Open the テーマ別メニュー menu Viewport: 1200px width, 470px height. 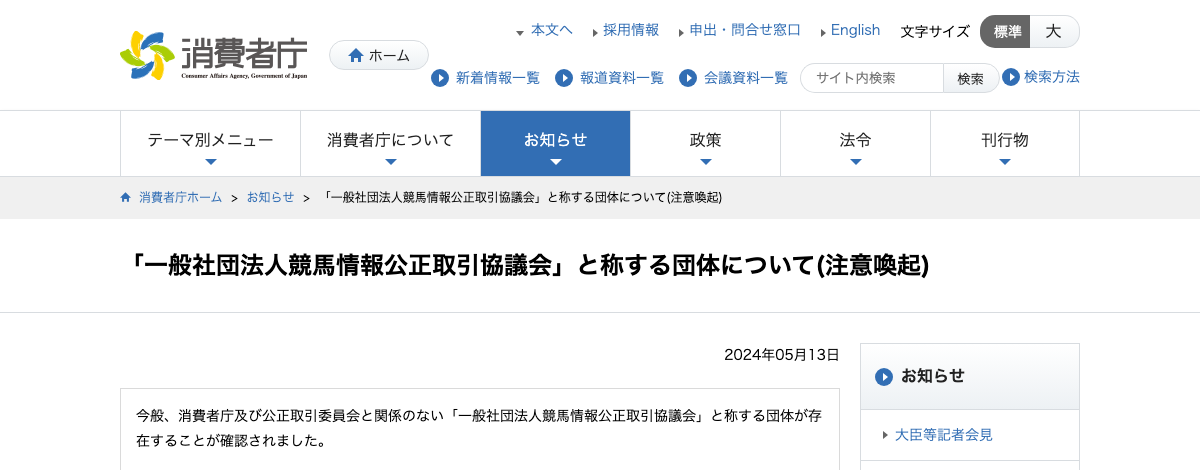click(x=211, y=144)
